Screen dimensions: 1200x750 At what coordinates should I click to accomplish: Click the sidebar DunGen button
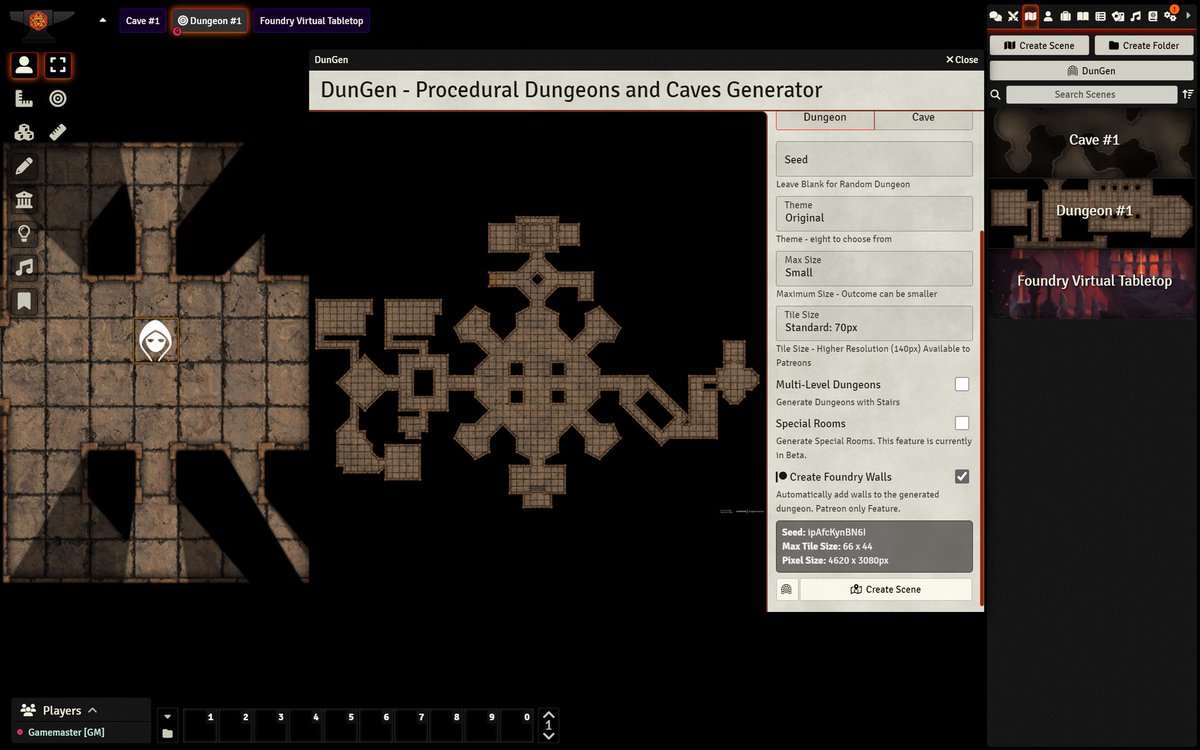click(x=1091, y=71)
